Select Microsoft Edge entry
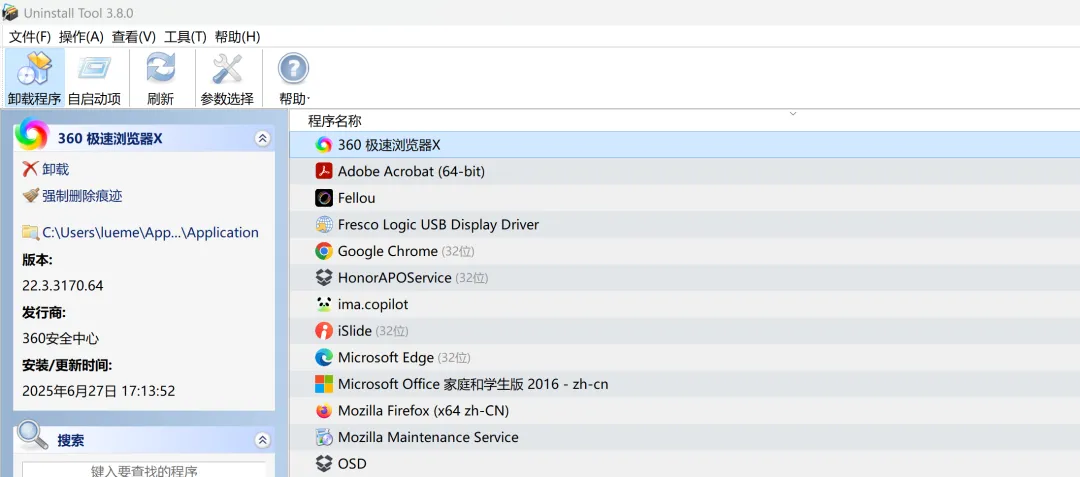1080x477 pixels. (x=685, y=357)
